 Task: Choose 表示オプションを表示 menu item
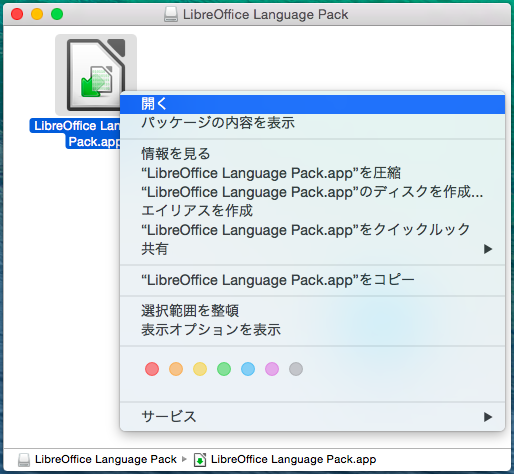tap(312, 330)
